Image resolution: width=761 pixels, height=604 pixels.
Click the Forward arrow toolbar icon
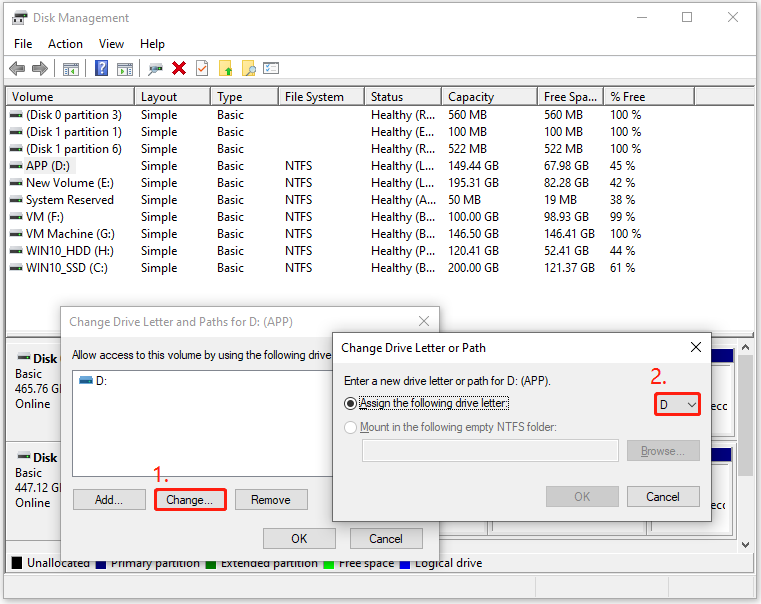coord(40,68)
